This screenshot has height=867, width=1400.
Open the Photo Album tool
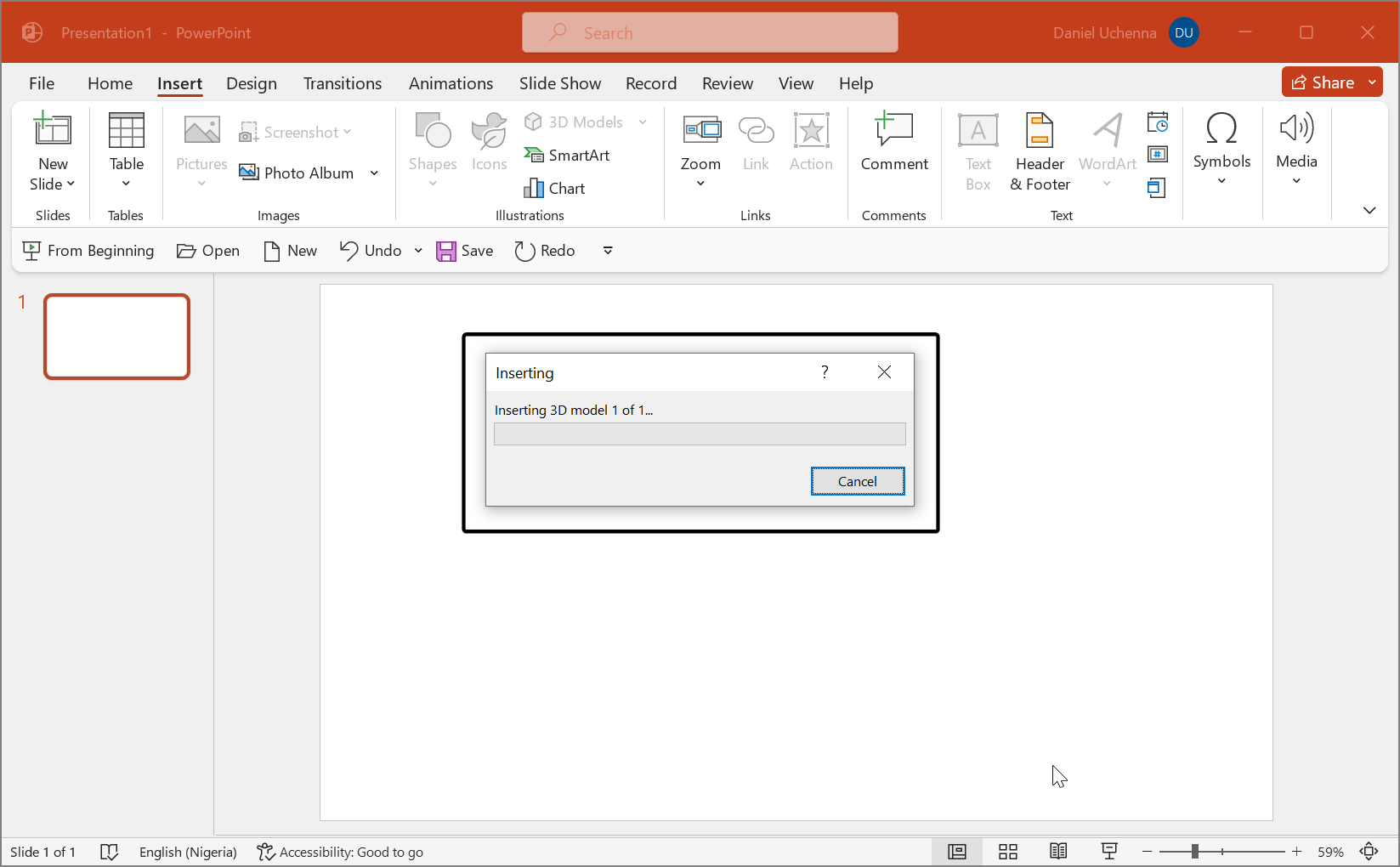[298, 173]
